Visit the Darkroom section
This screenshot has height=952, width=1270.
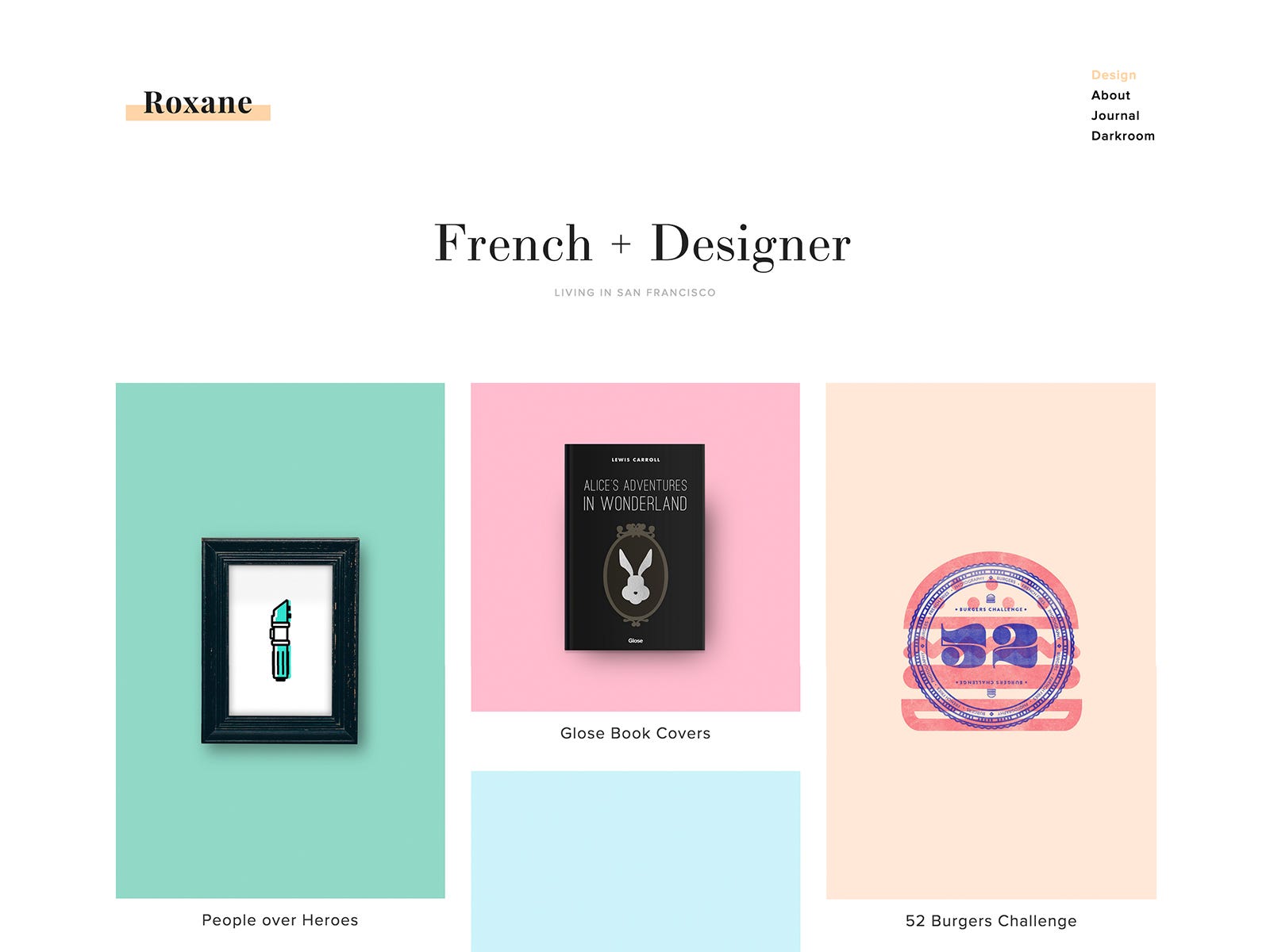point(1122,136)
